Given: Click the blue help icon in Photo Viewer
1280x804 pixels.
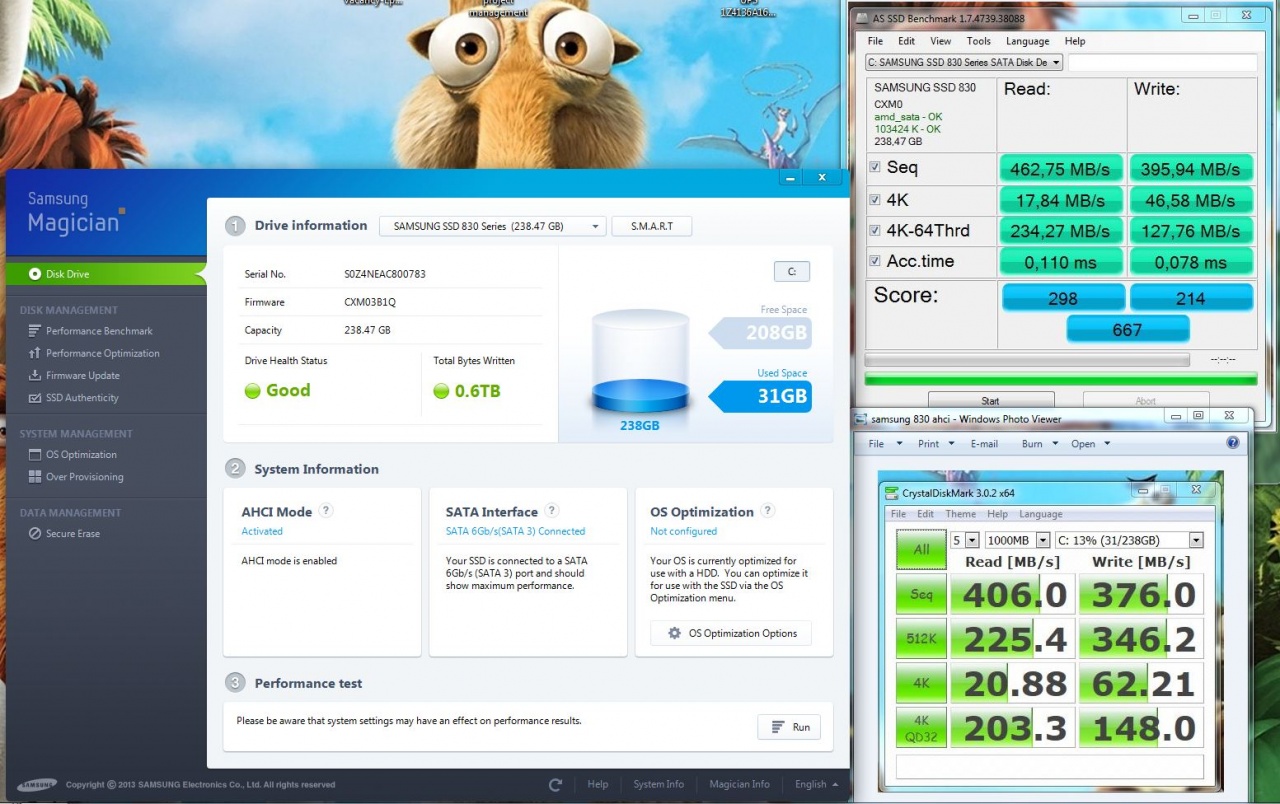Looking at the screenshot, I should click(1233, 443).
